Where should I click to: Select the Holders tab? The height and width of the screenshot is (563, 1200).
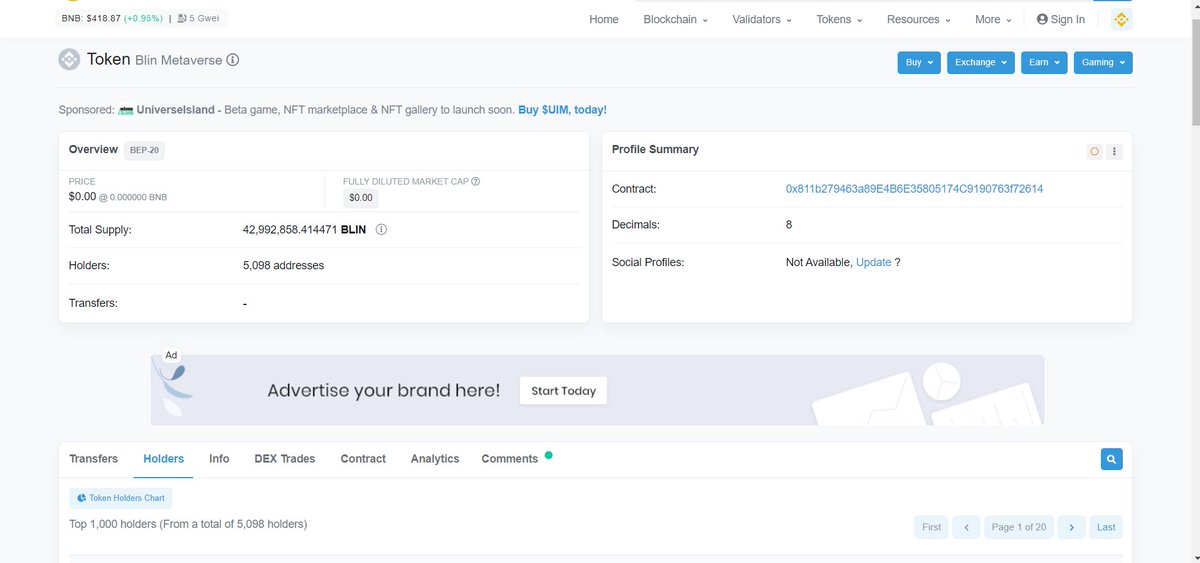(164, 459)
